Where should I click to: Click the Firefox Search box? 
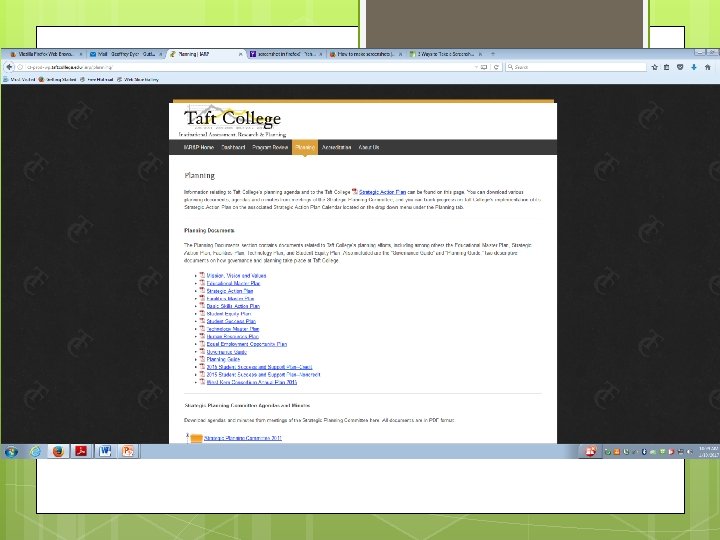[576, 67]
